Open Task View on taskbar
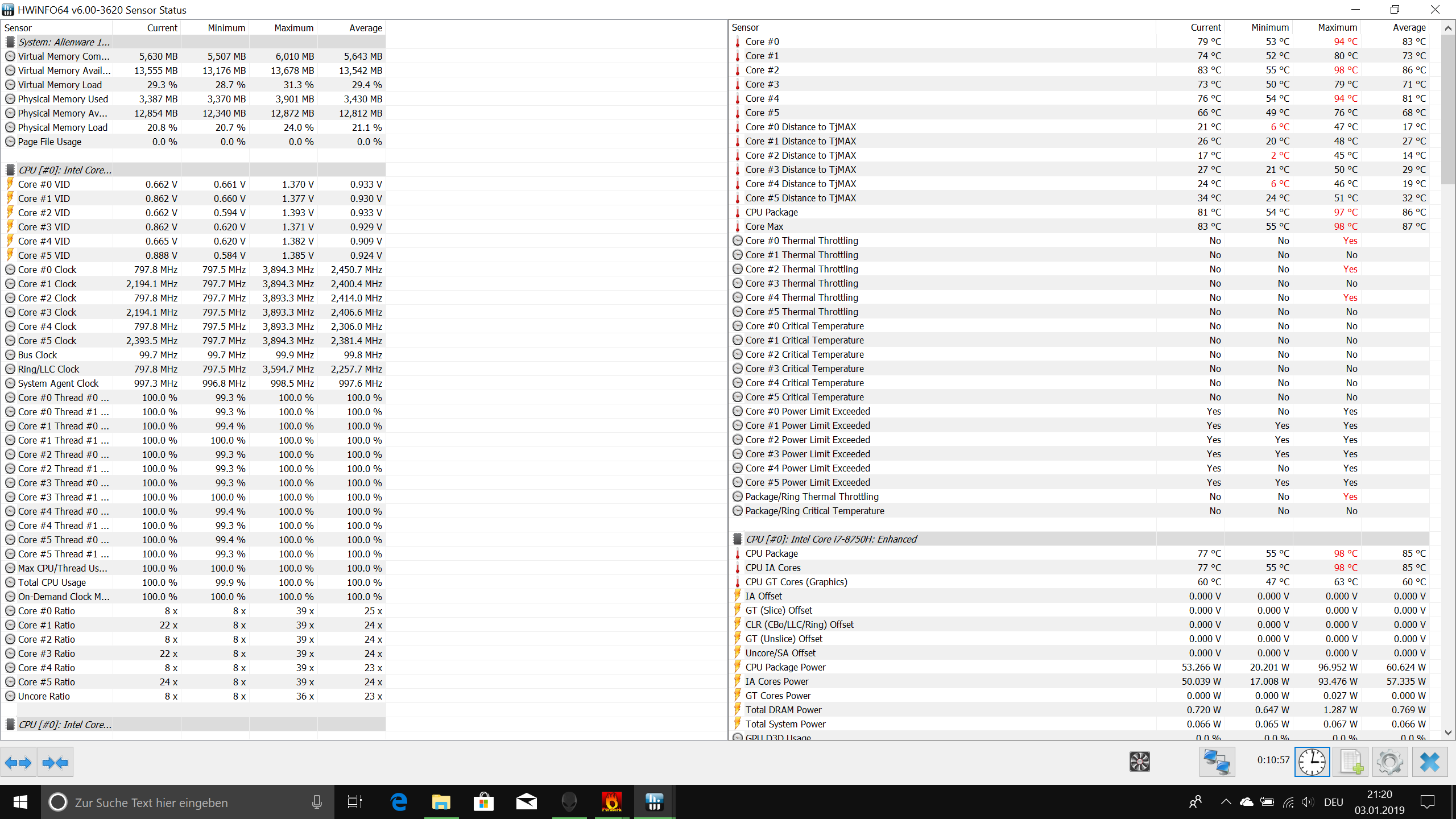Screen dimensions: 1456x819 click(x=355, y=802)
